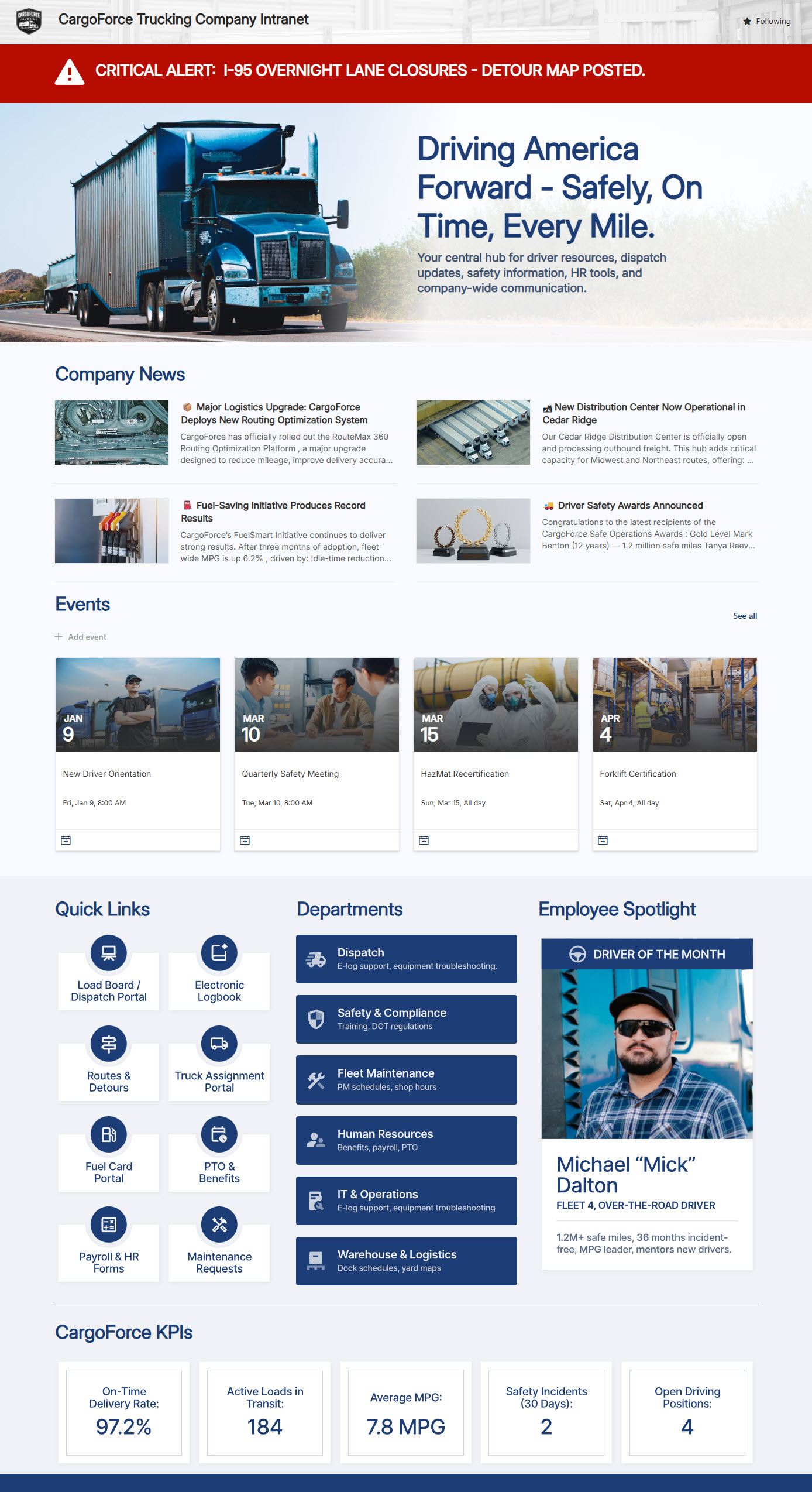Open the Warehouse & Logistics department title
Screen dimensions: 812x1492
tap(397, 1254)
